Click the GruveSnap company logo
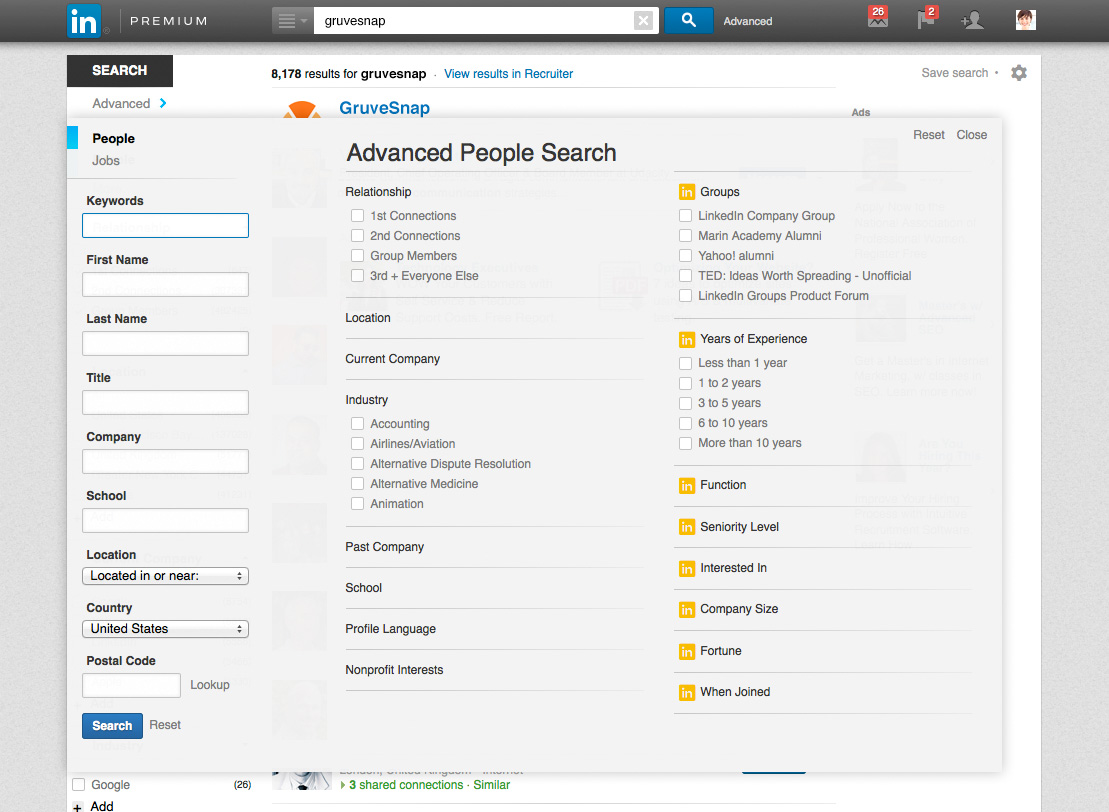This screenshot has height=812, width=1109. pyautogui.click(x=302, y=110)
